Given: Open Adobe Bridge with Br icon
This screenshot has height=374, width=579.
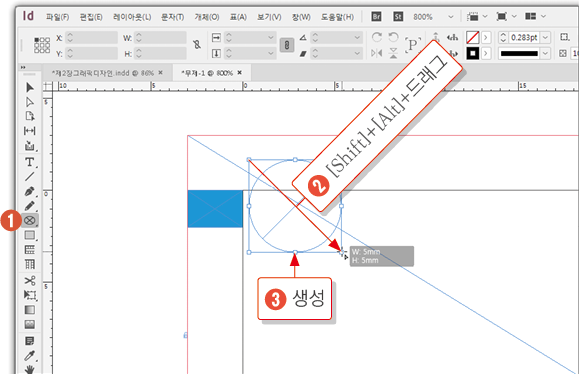Looking at the screenshot, I should click(x=376, y=17).
